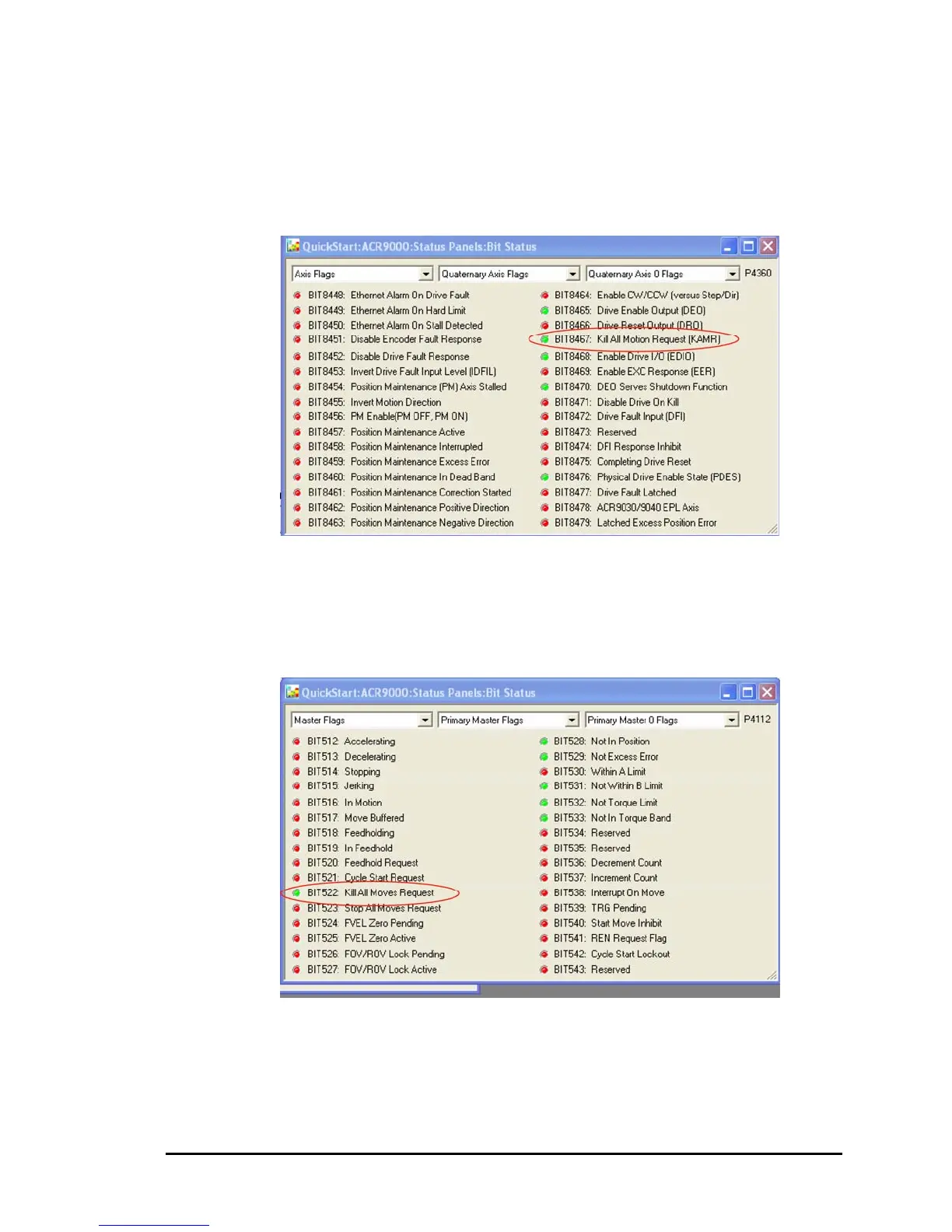
Task: Toggle BIT8465 Drive Enable Output indicator
Action: (544, 310)
